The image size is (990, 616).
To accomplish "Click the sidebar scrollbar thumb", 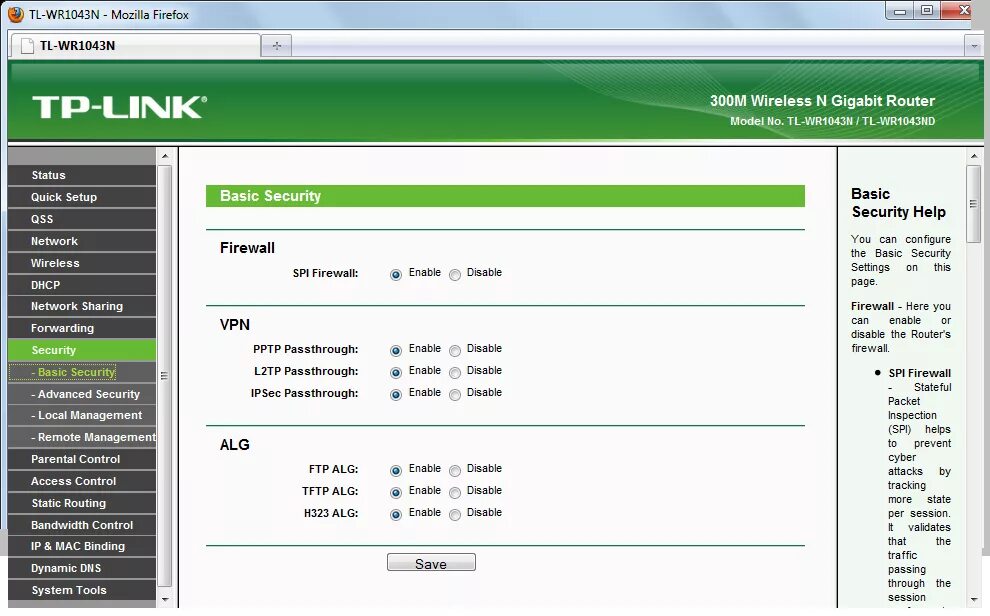I will click(165, 376).
